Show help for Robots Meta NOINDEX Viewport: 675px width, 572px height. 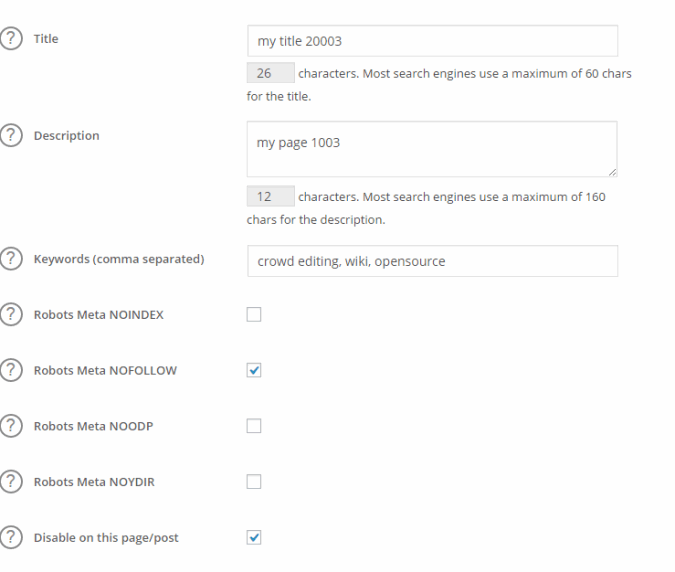11,315
